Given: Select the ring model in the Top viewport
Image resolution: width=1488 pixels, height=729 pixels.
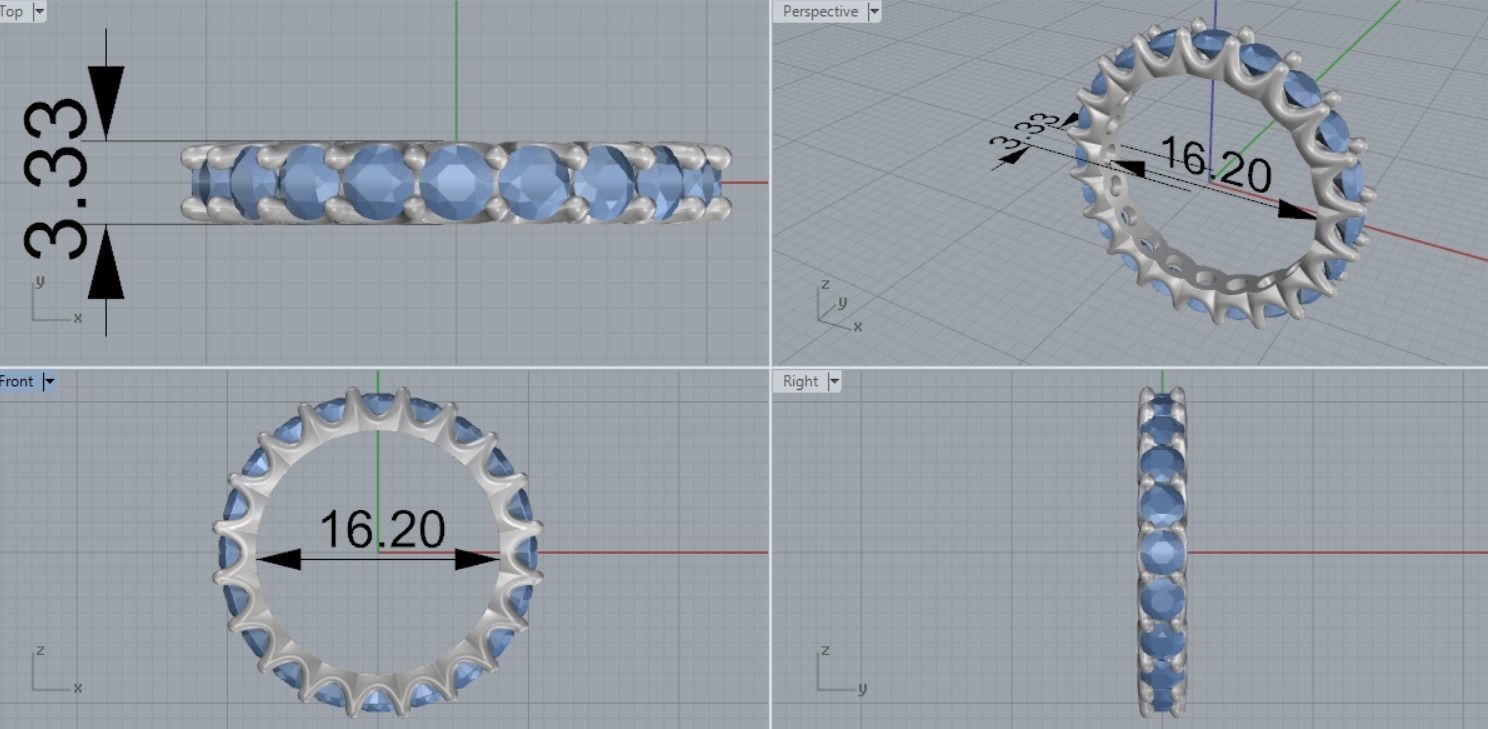Looking at the screenshot, I should pos(456,182).
